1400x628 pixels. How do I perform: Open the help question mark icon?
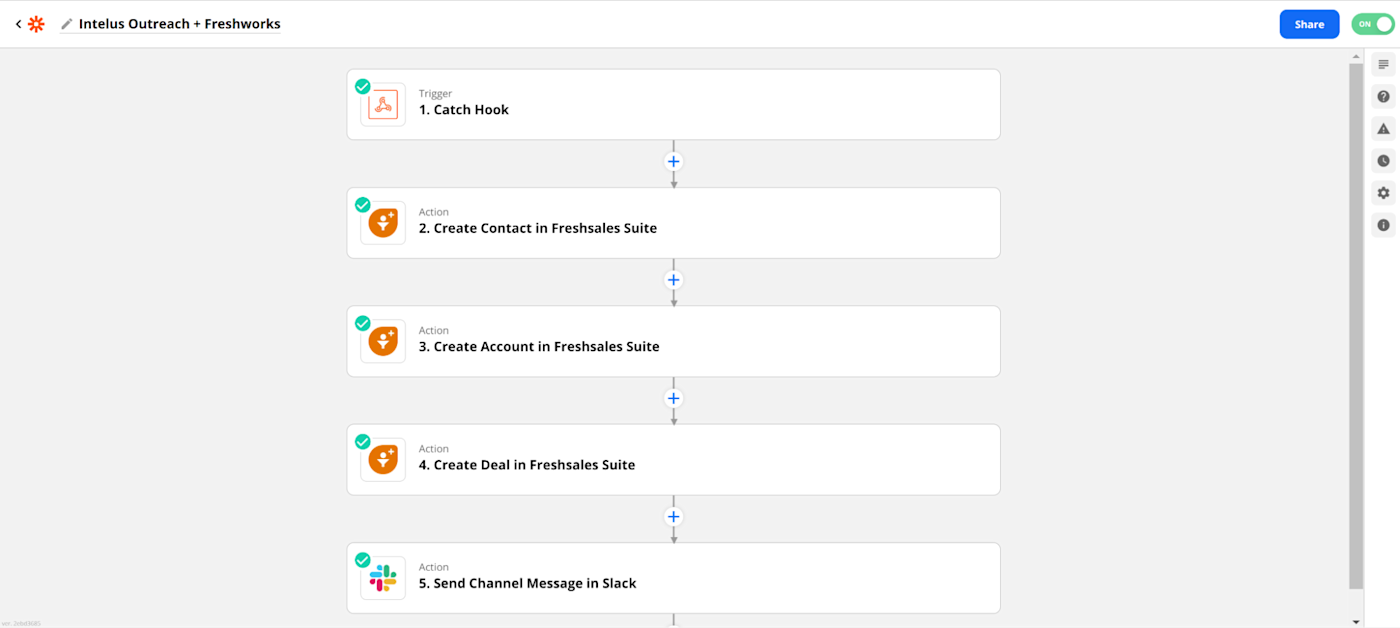tap(1383, 97)
